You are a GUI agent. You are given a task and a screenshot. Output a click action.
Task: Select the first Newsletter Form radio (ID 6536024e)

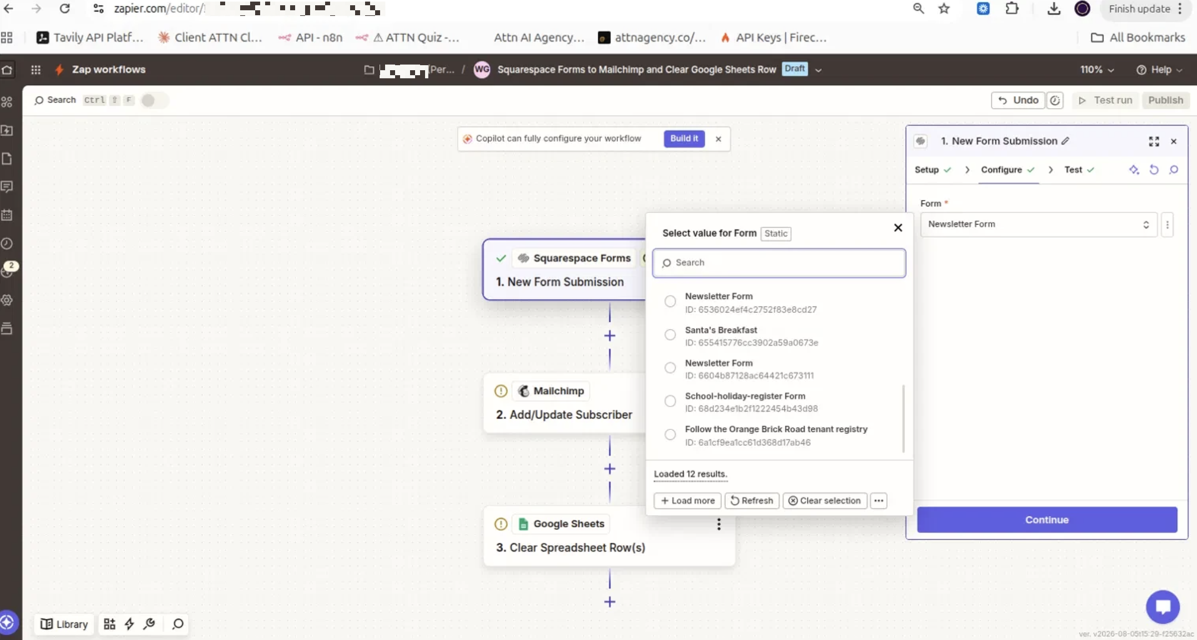(x=669, y=302)
